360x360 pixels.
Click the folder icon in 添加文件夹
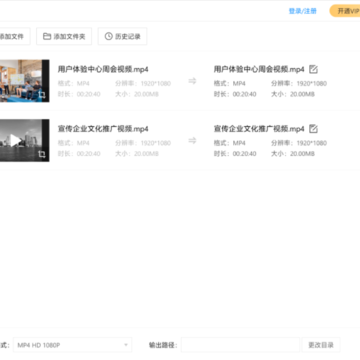(47, 36)
